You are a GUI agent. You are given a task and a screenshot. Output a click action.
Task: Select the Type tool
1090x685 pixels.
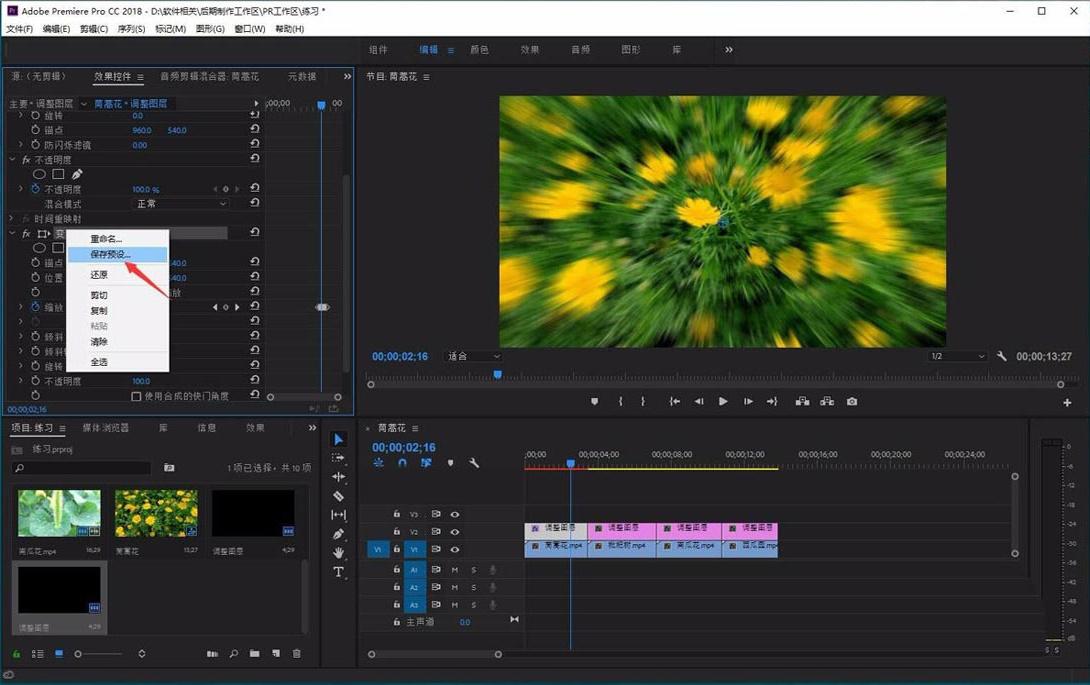(x=338, y=572)
